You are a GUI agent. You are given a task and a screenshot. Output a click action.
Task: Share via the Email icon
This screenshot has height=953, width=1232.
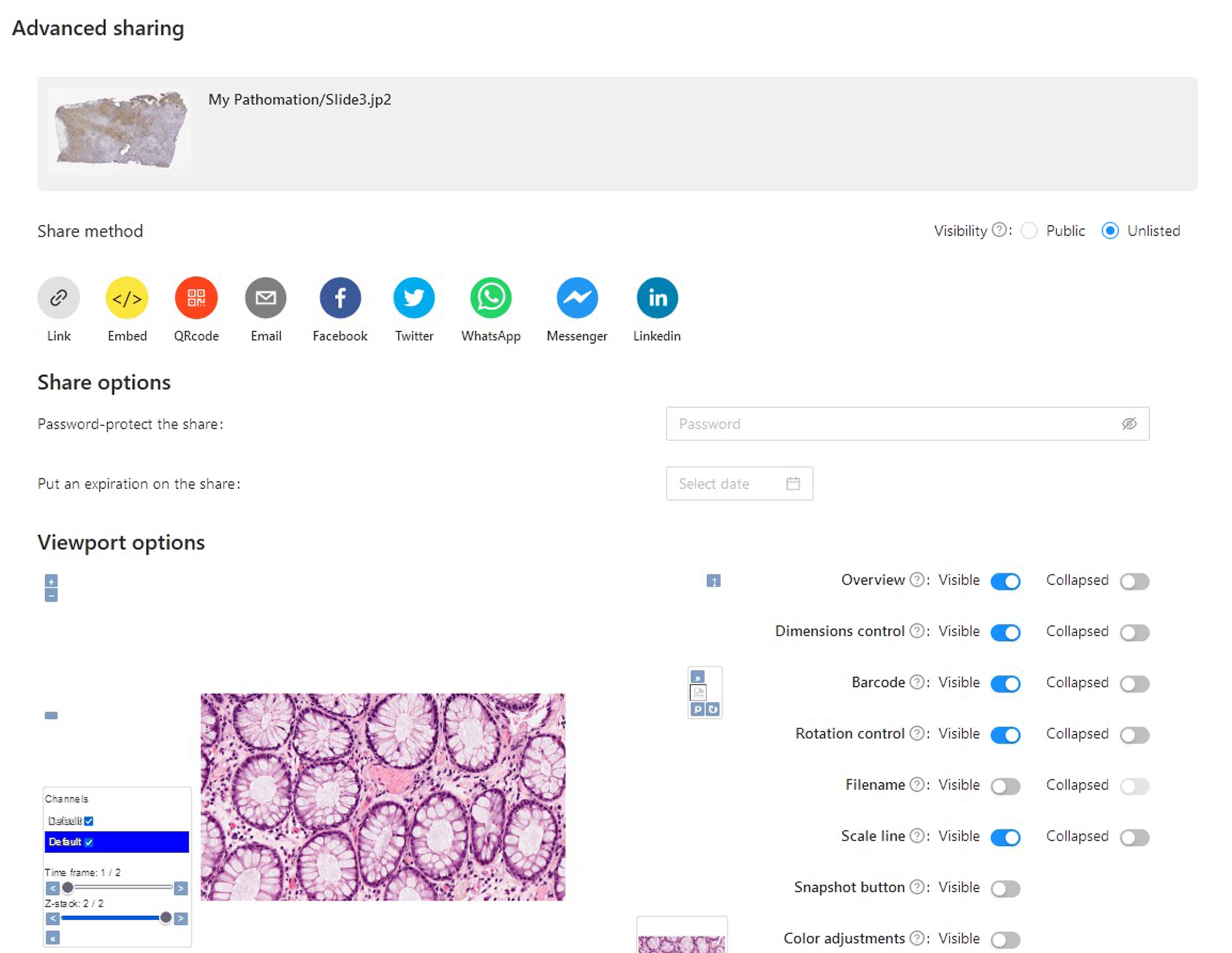pos(266,297)
